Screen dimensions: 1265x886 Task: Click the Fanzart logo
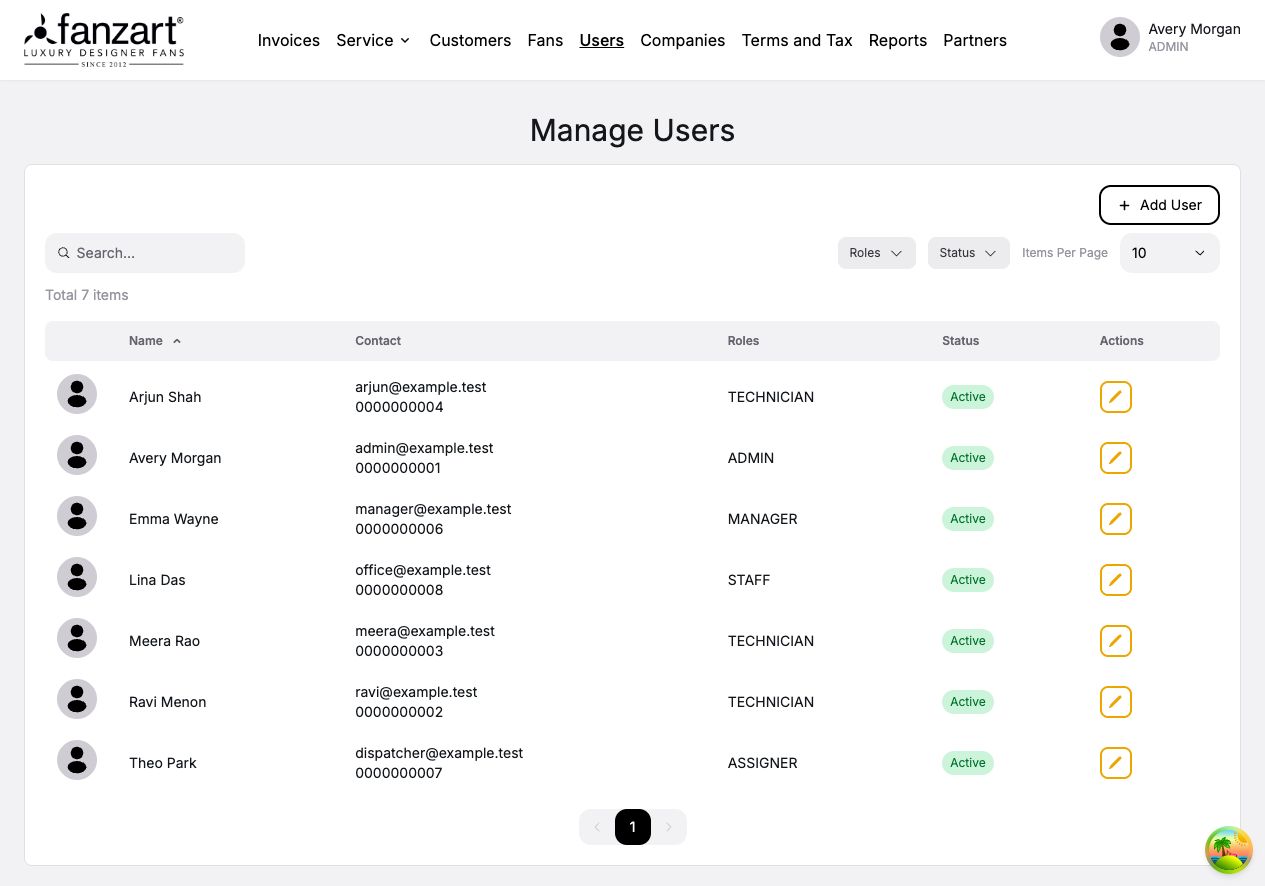pyautogui.click(x=104, y=40)
